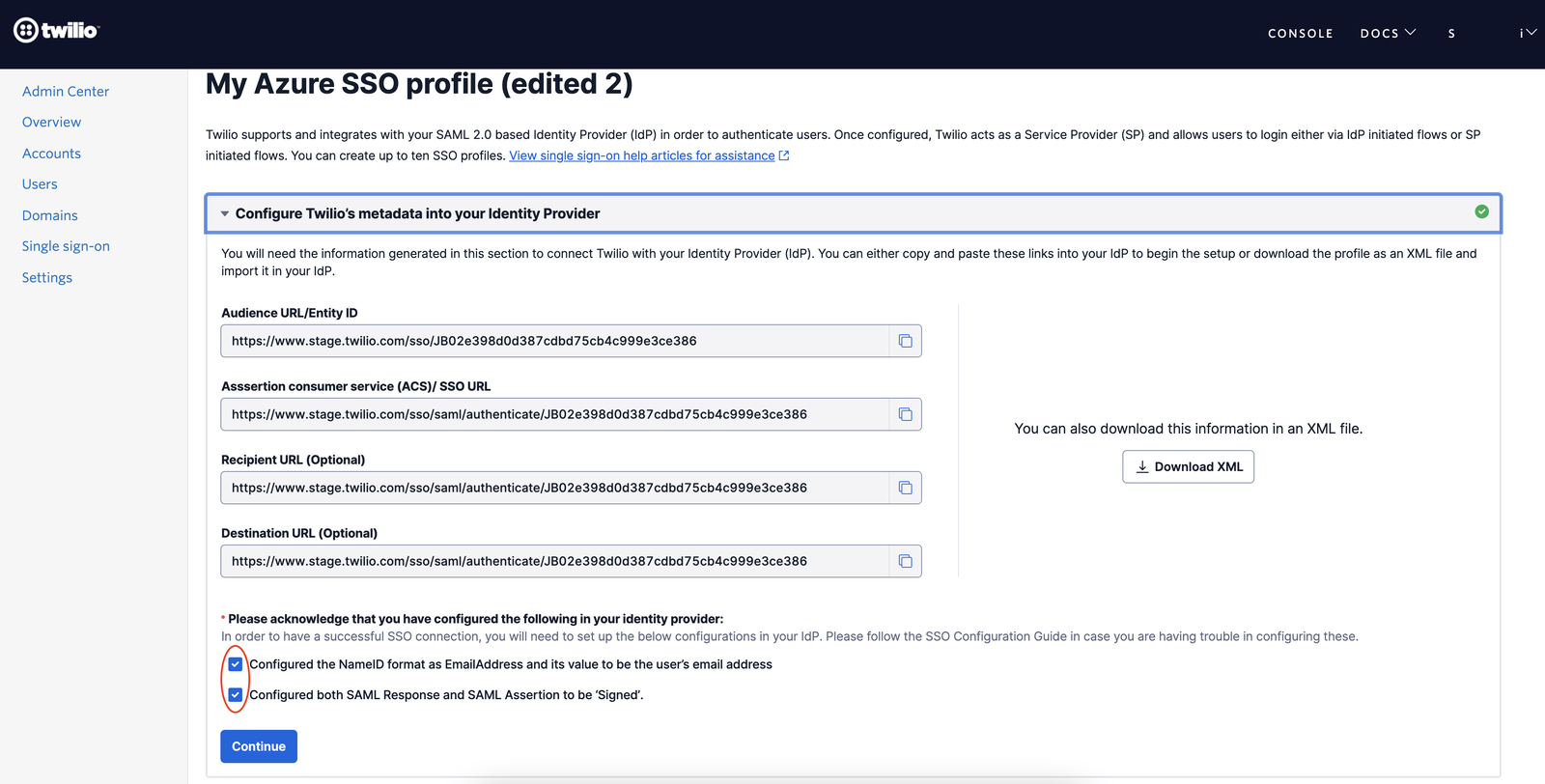Go to Admin Center in the sidebar
This screenshot has width=1545, height=784.
click(x=65, y=91)
